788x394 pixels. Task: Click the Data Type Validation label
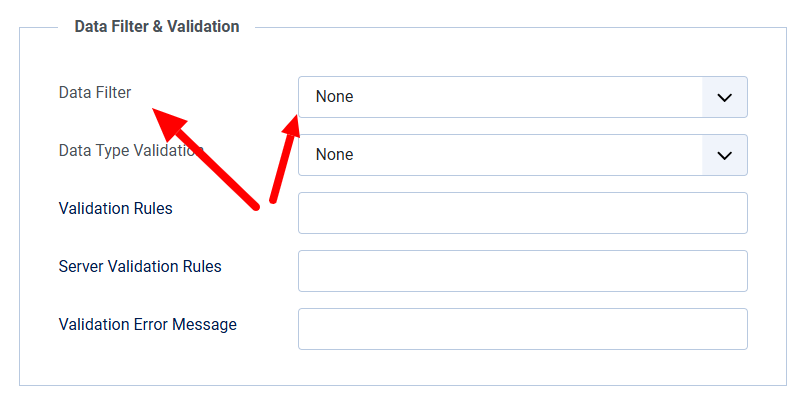[131, 150]
